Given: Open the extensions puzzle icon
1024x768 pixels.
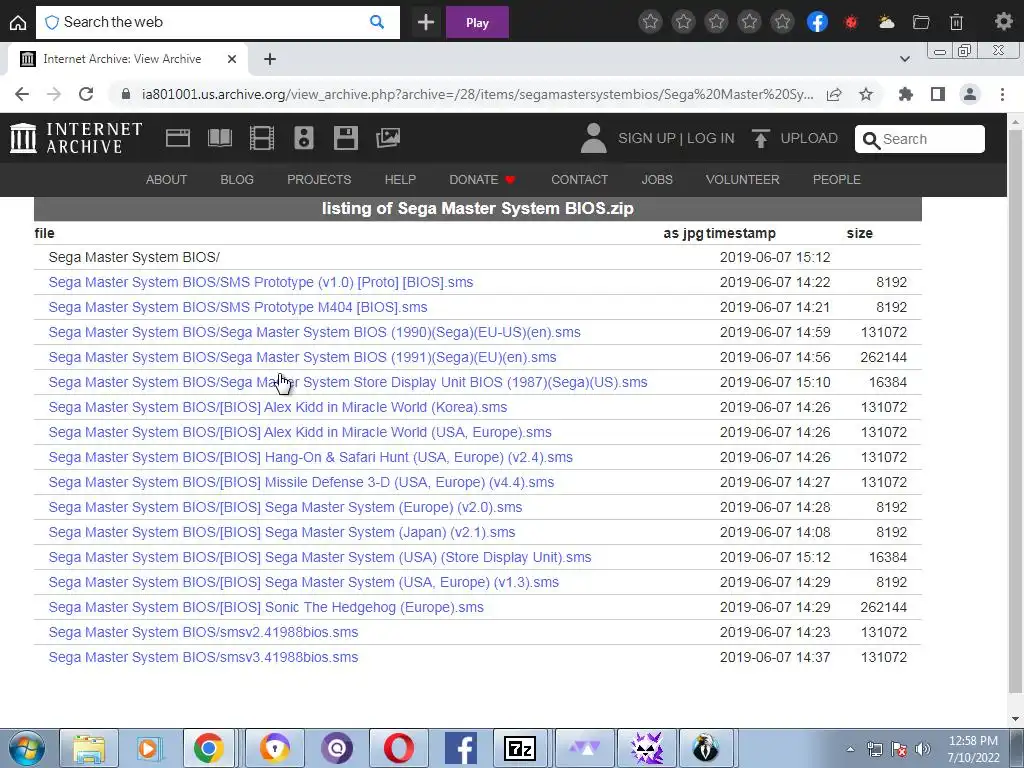Looking at the screenshot, I should [x=906, y=94].
